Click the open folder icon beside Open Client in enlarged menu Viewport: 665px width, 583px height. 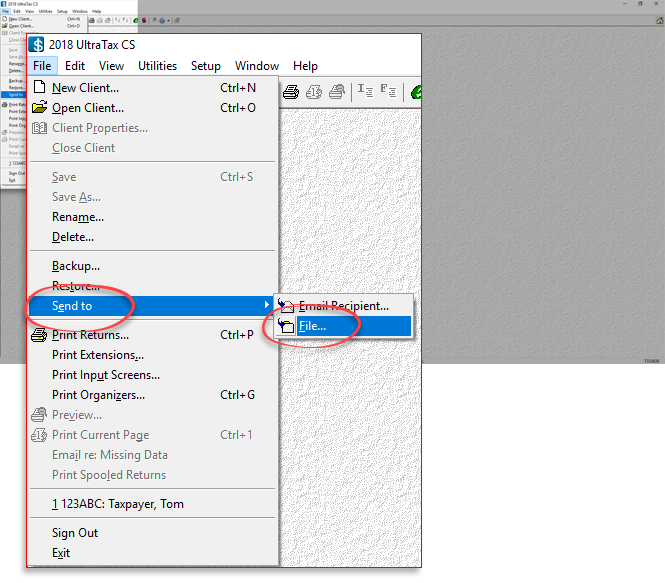point(39,107)
